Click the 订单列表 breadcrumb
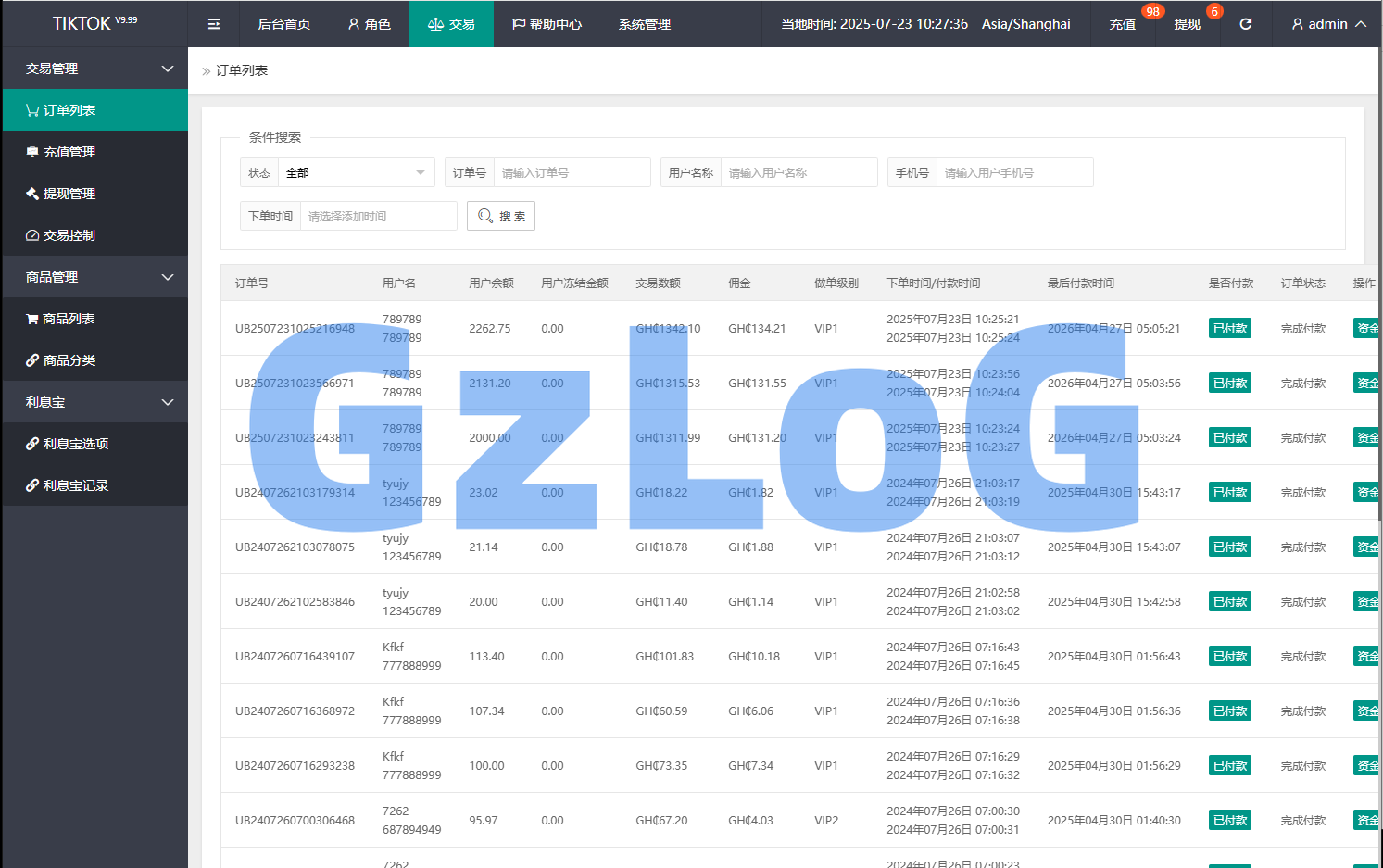This screenshot has height=868, width=1383. [x=242, y=70]
